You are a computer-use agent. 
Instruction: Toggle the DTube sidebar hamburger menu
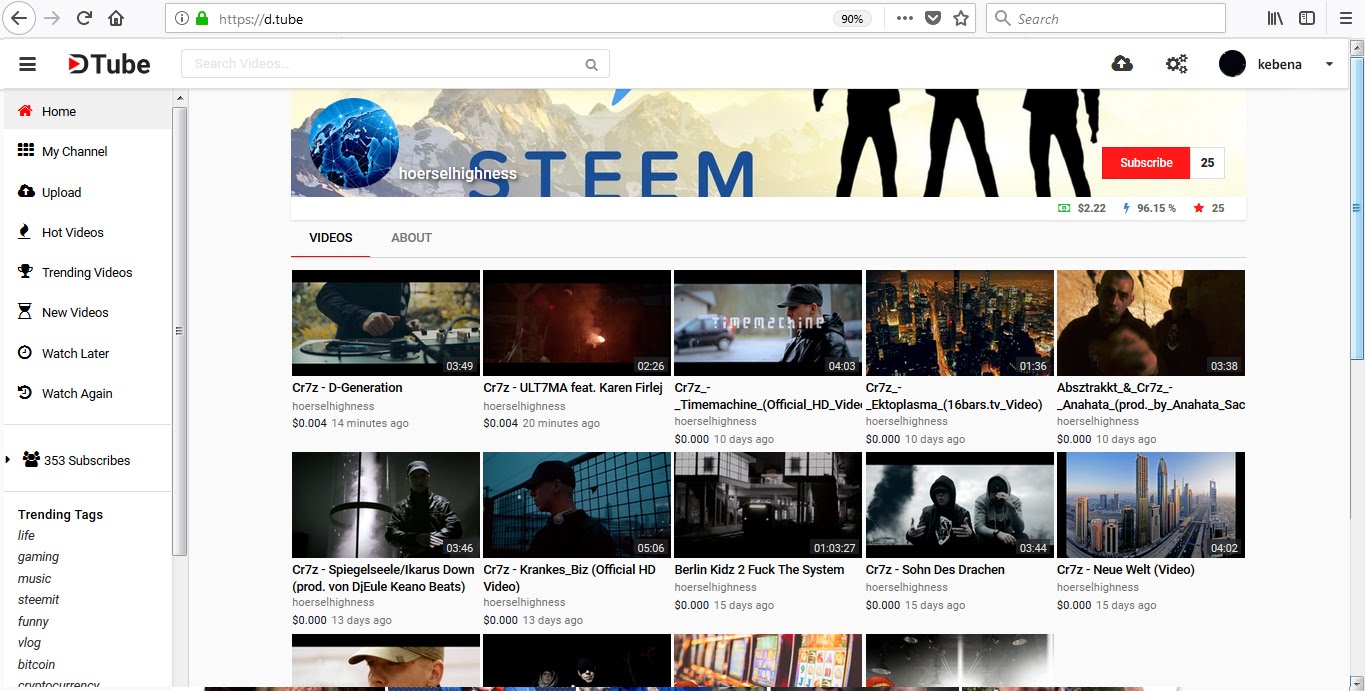28,64
